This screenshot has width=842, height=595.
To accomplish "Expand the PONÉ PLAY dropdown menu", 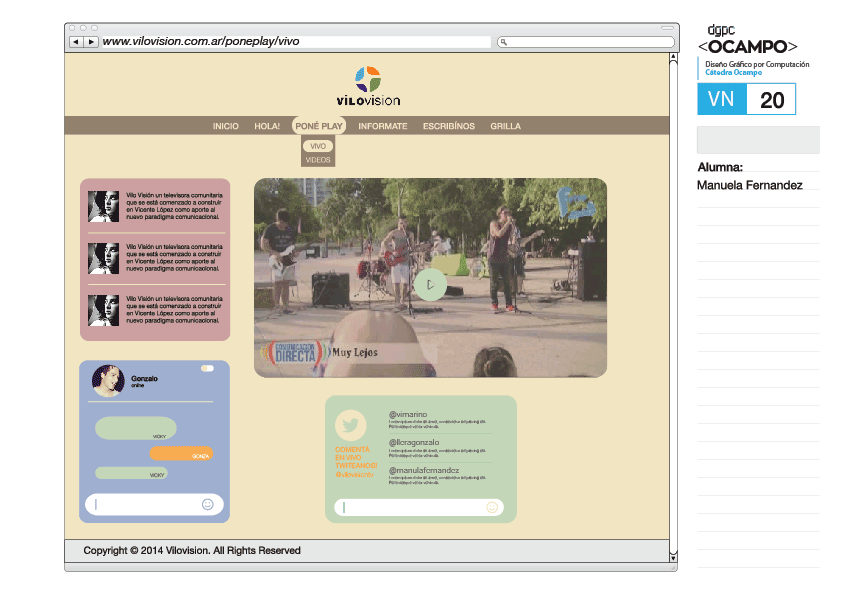I will click(x=319, y=126).
